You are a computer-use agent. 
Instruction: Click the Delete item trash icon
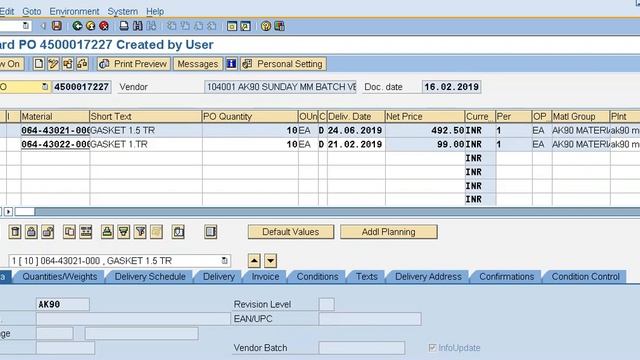point(15,232)
